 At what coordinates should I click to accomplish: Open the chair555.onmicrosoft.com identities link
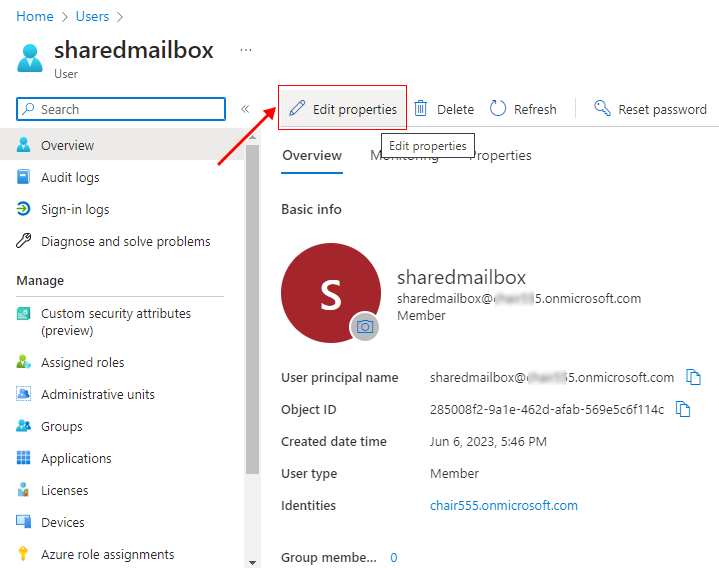(503, 505)
